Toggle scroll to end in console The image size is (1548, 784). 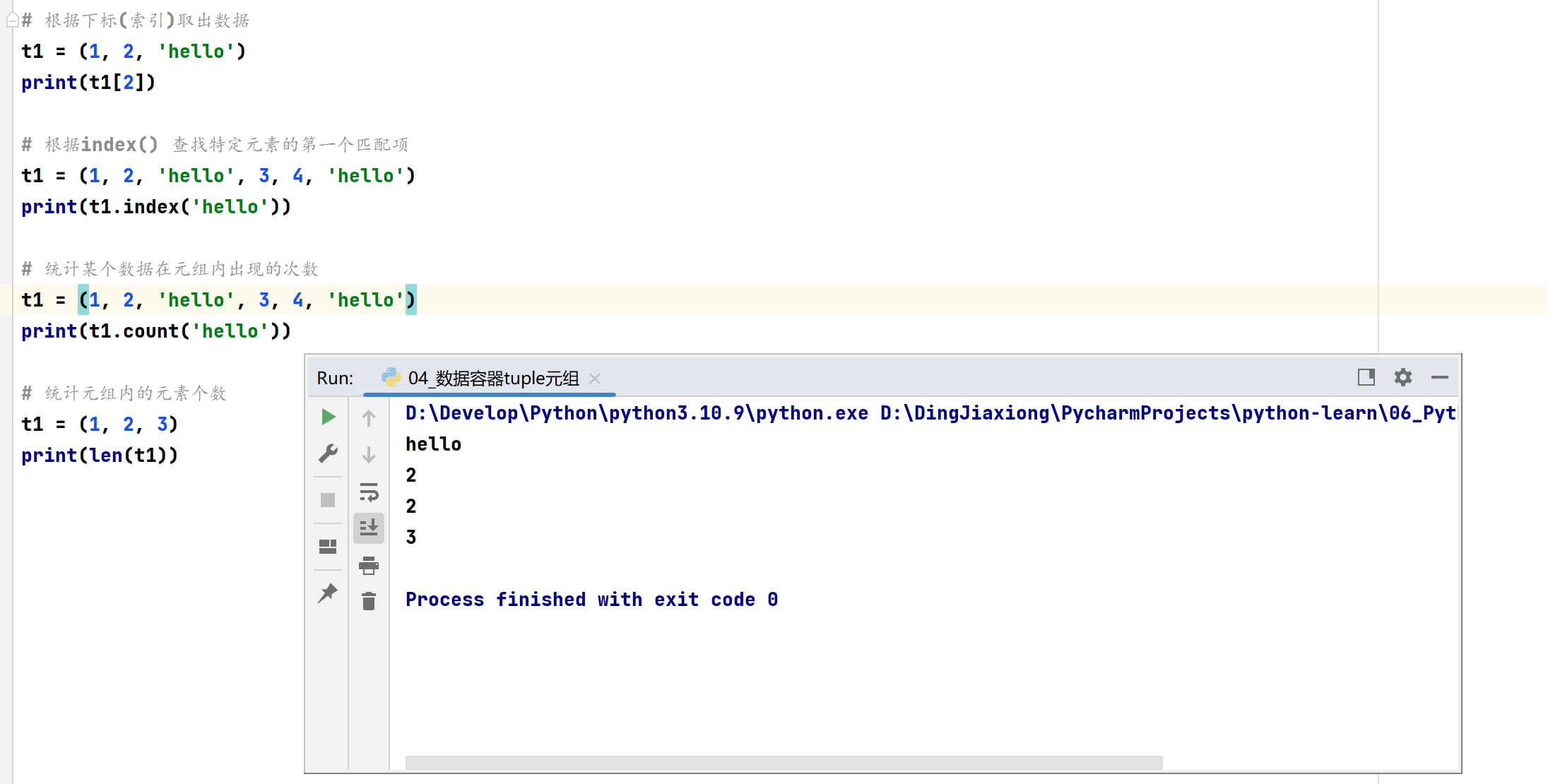[368, 527]
